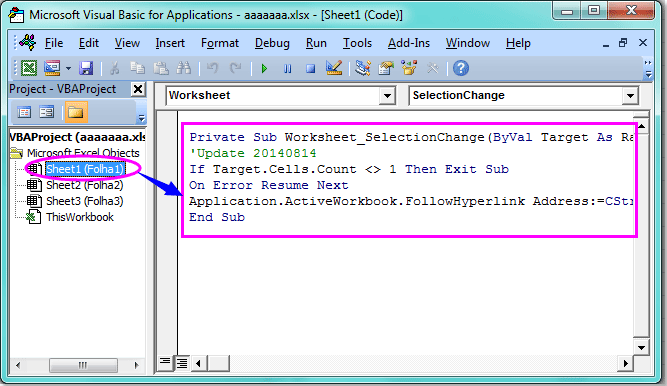Toggle Folders view in Project pane
Screen dimensions: 667x386
coord(76,112)
